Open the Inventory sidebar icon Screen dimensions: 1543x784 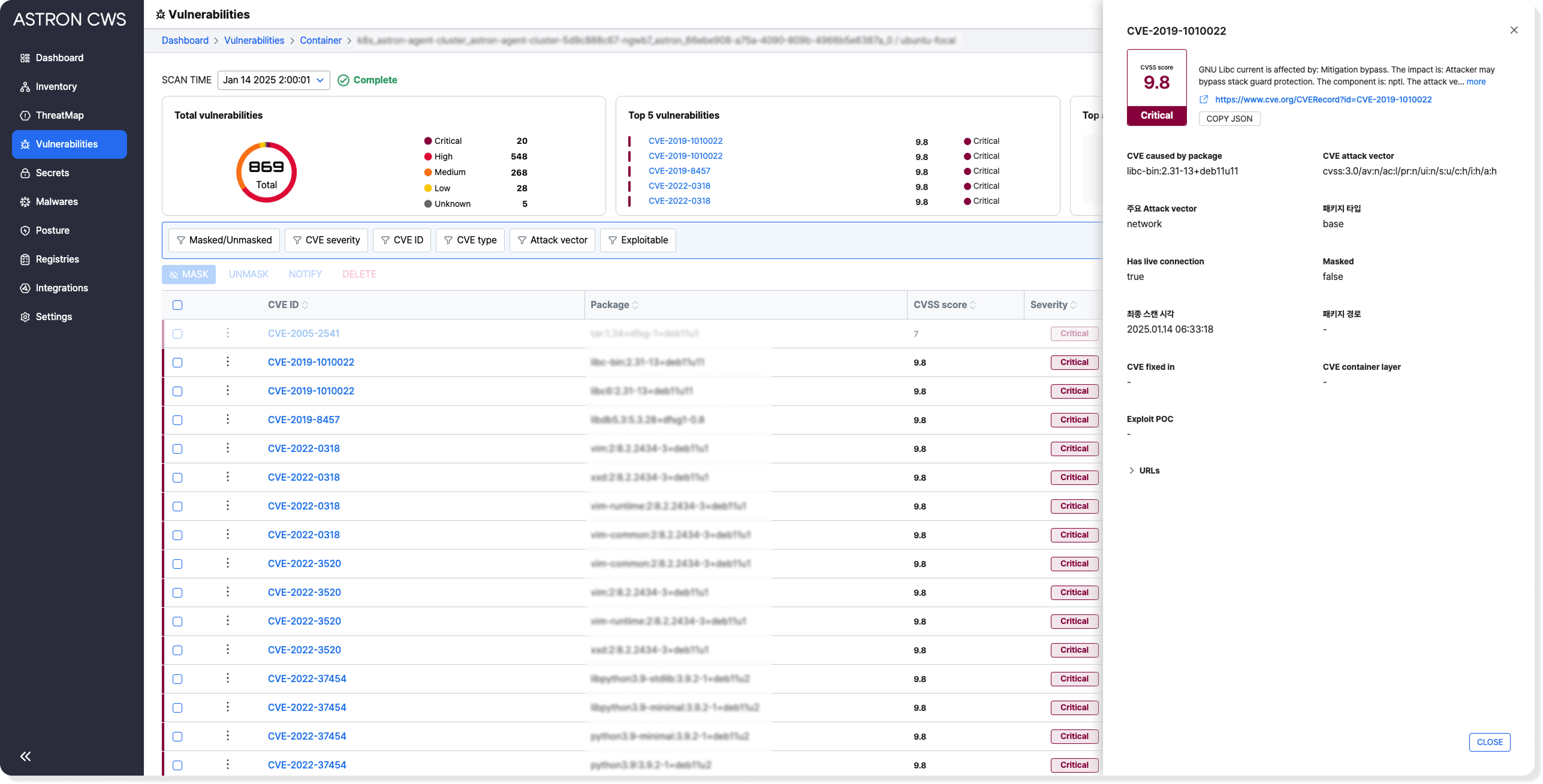(25, 87)
